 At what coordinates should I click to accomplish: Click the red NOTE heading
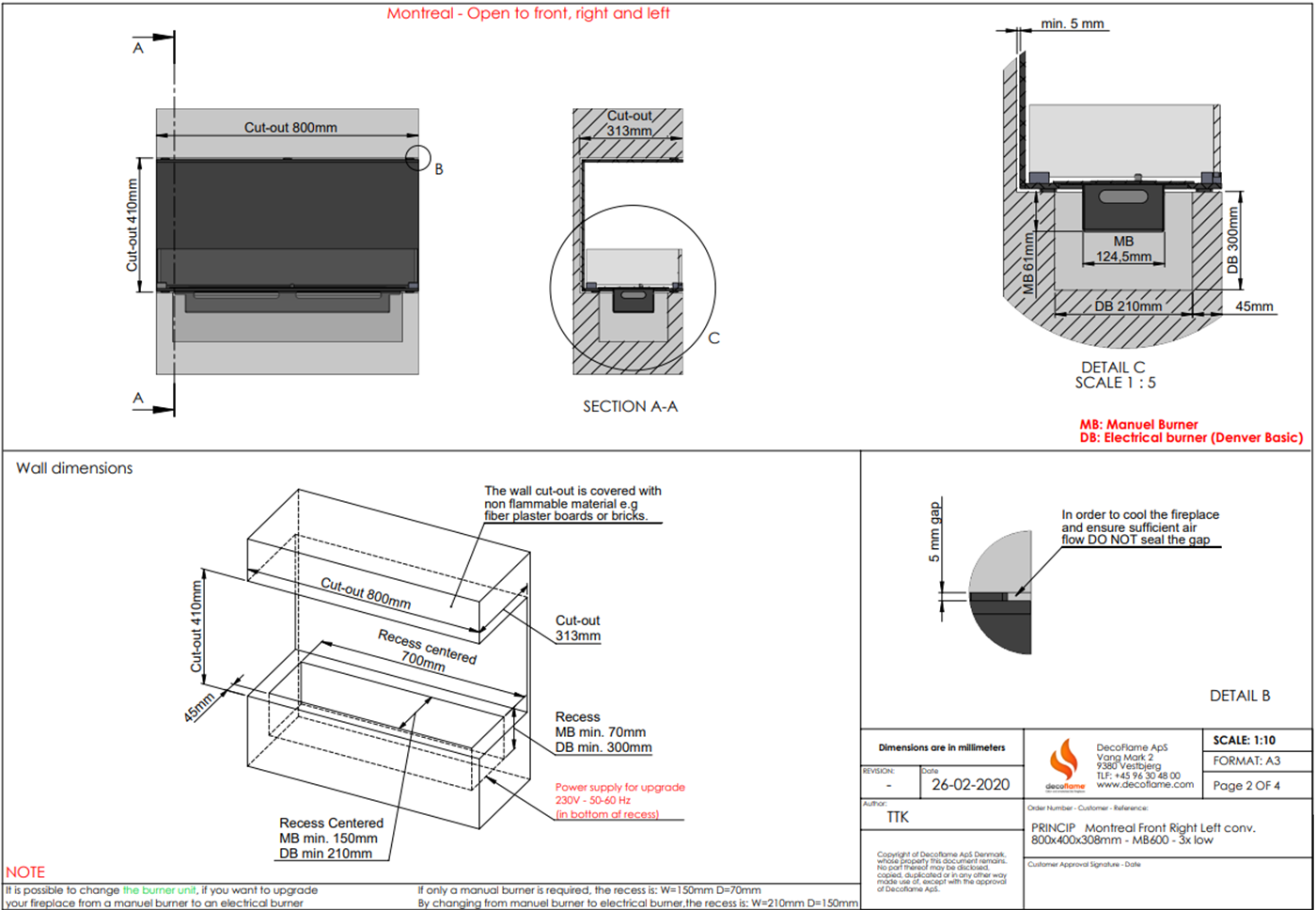(25, 871)
